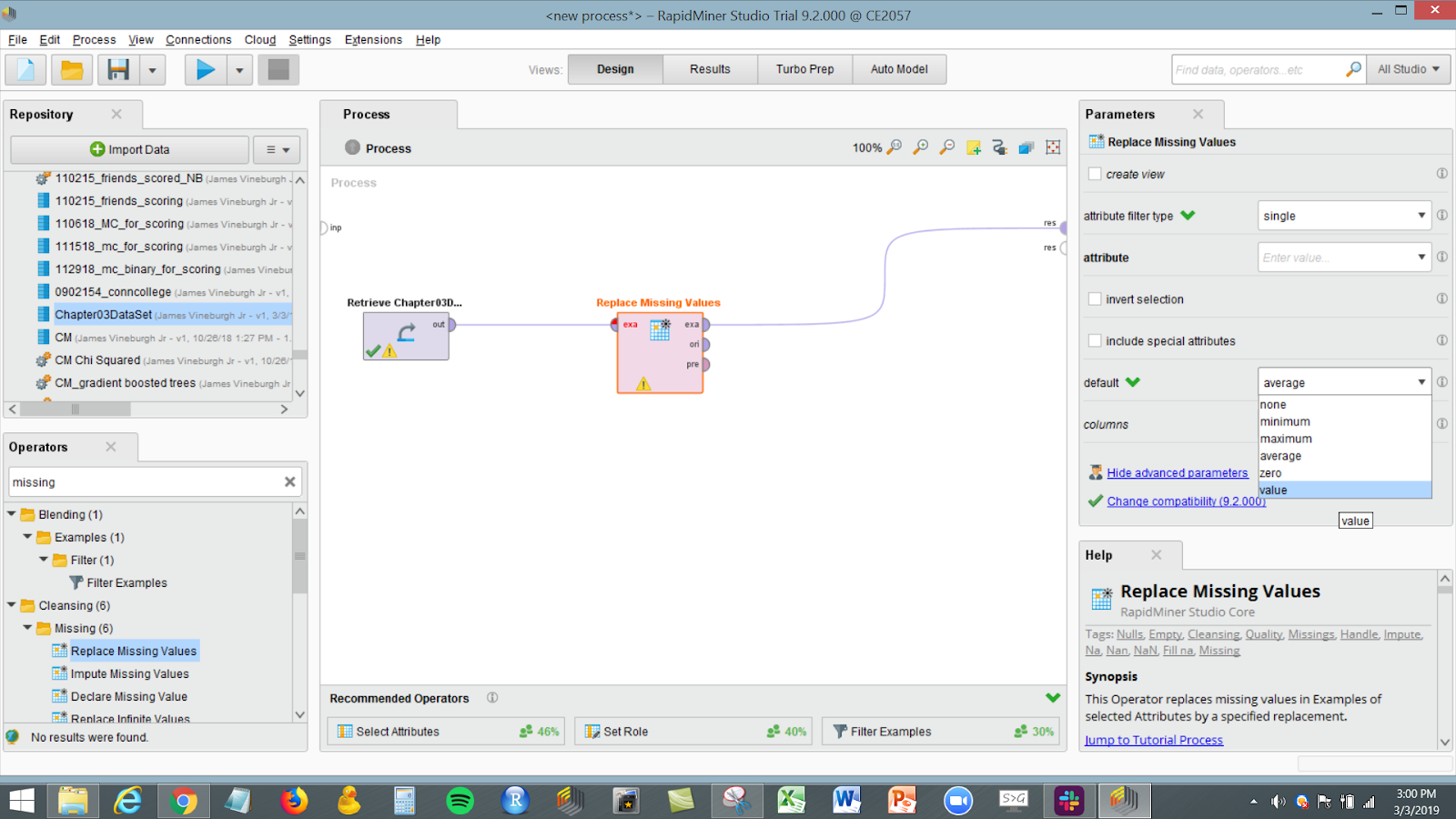The width and height of the screenshot is (1456, 819).
Task: Save the process with the floppy disk icon
Action: [x=118, y=69]
